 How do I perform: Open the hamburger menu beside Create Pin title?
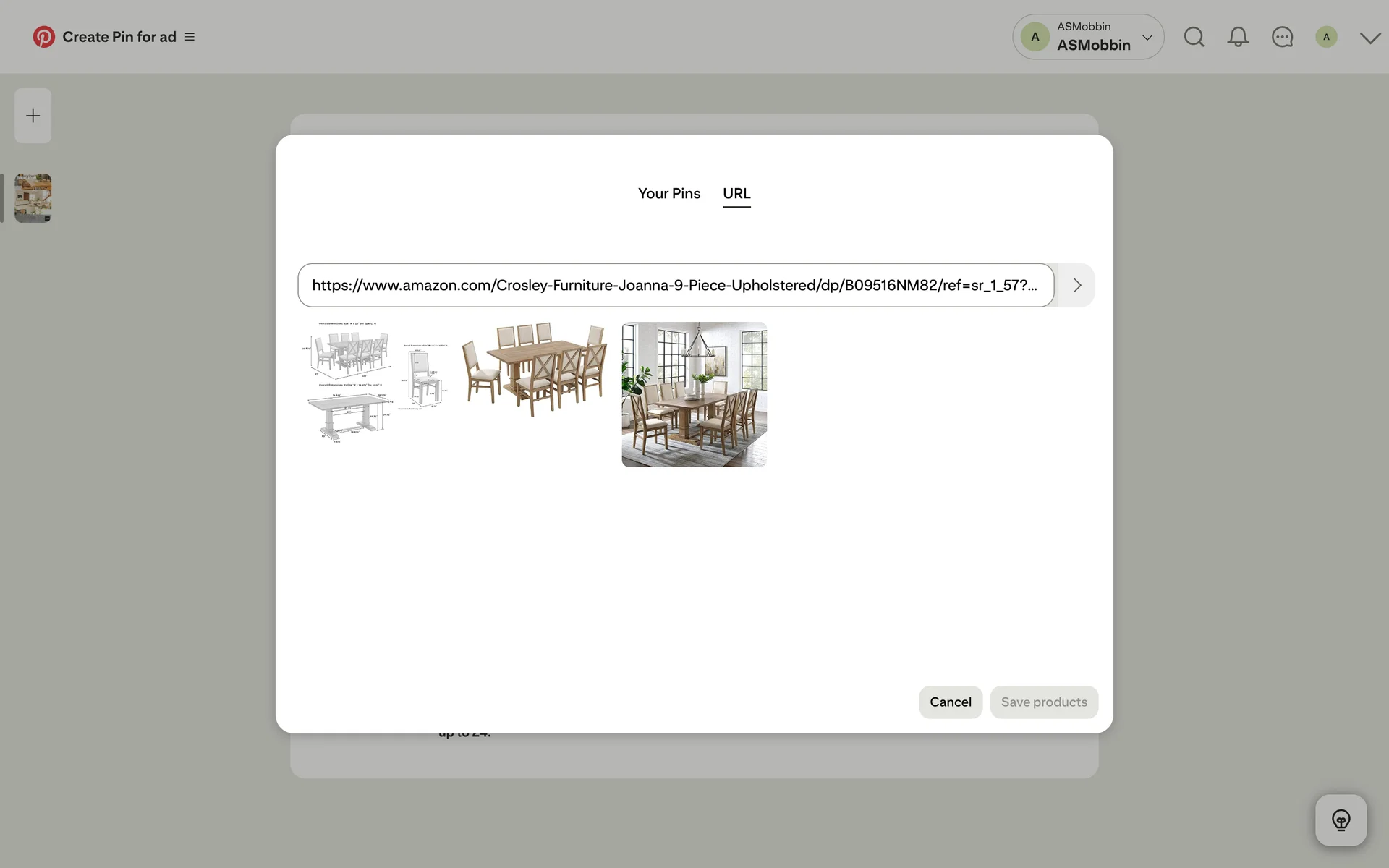(x=190, y=37)
